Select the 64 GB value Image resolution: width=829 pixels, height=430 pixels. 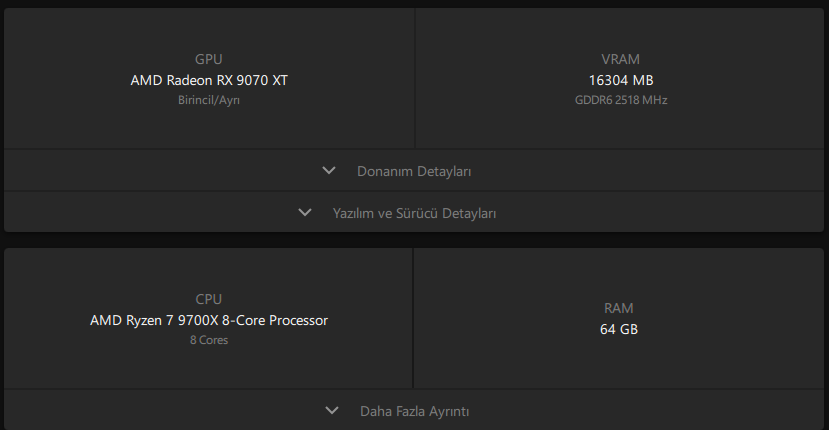pos(620,329)
